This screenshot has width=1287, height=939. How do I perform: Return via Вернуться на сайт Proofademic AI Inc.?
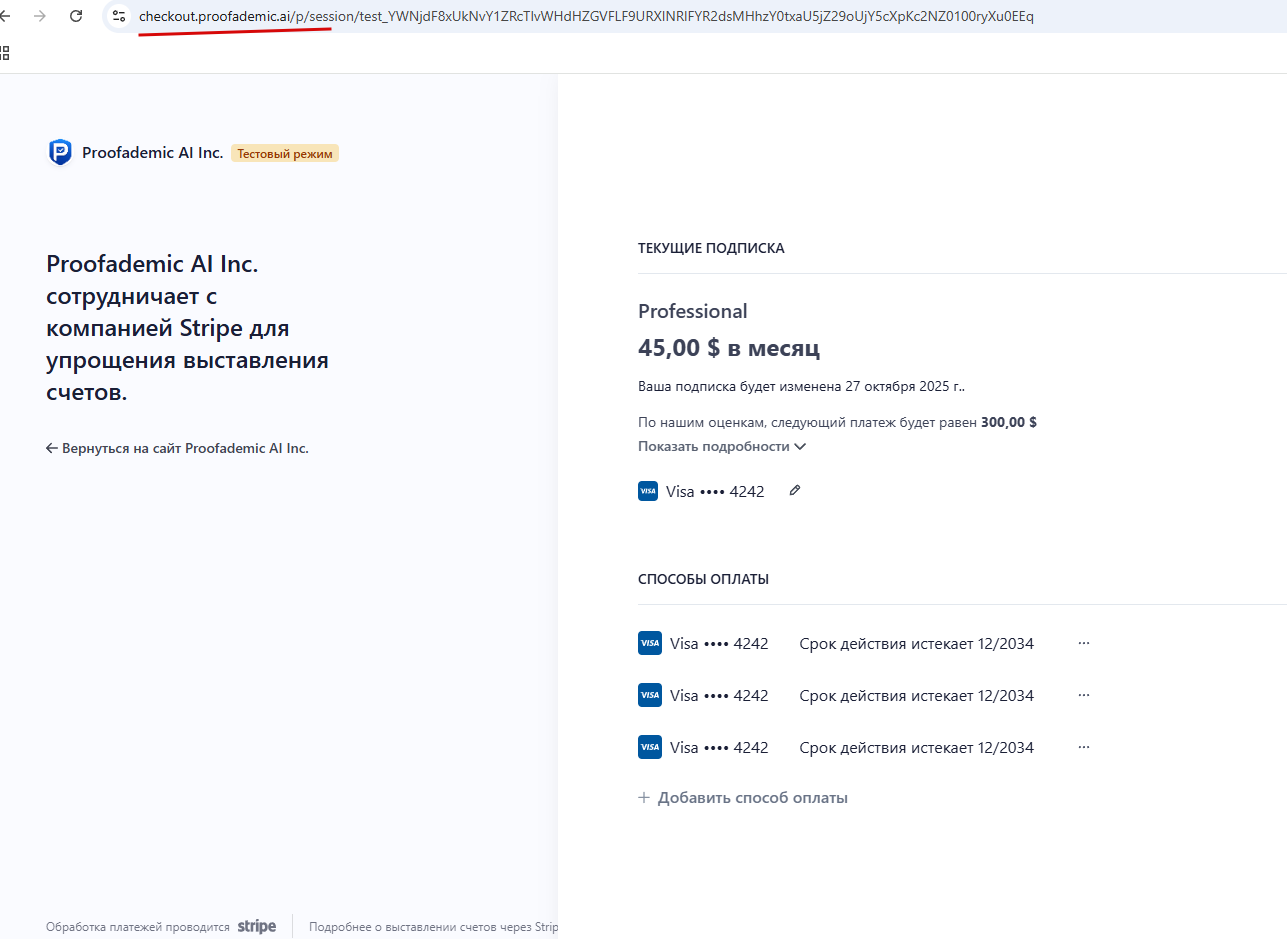pos(177,448)
